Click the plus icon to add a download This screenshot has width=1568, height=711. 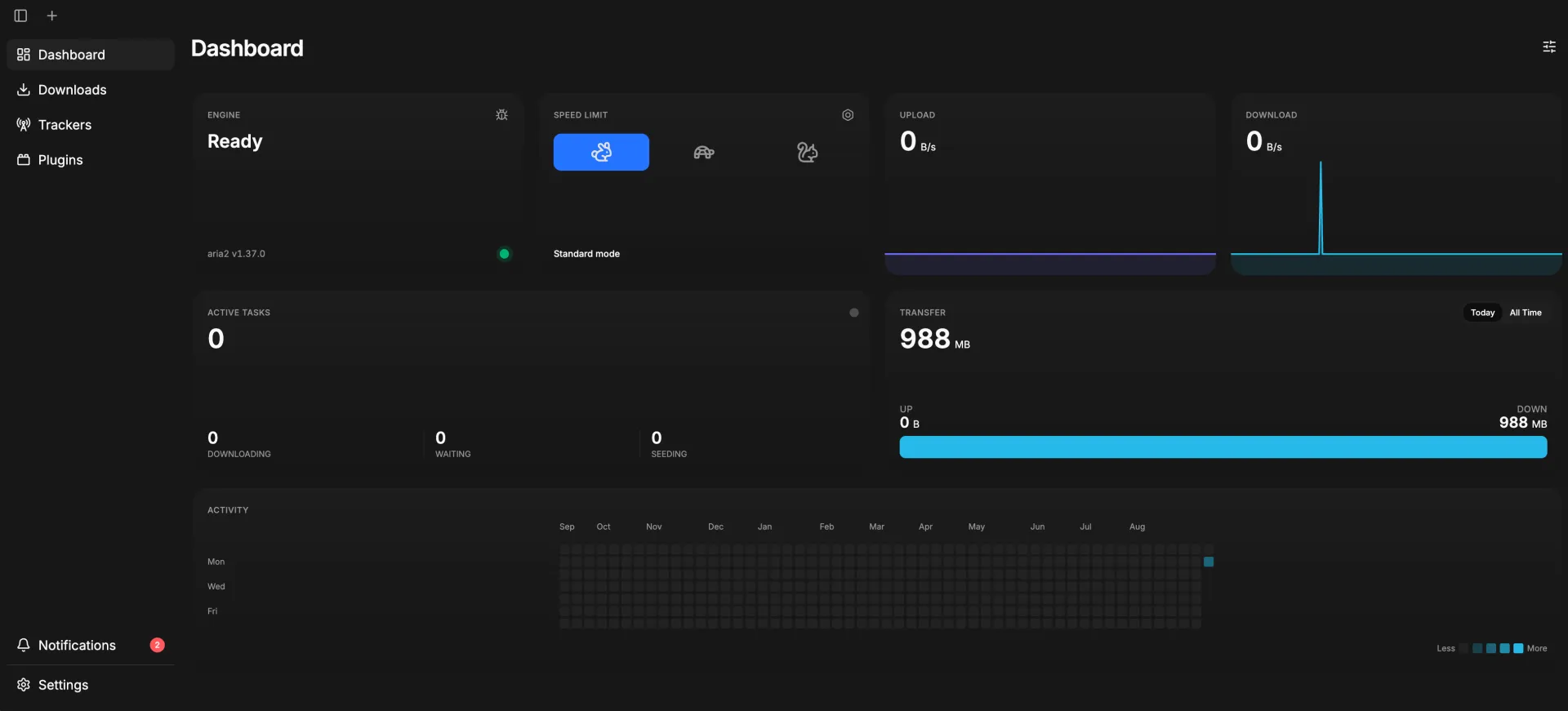pos(52,16)
